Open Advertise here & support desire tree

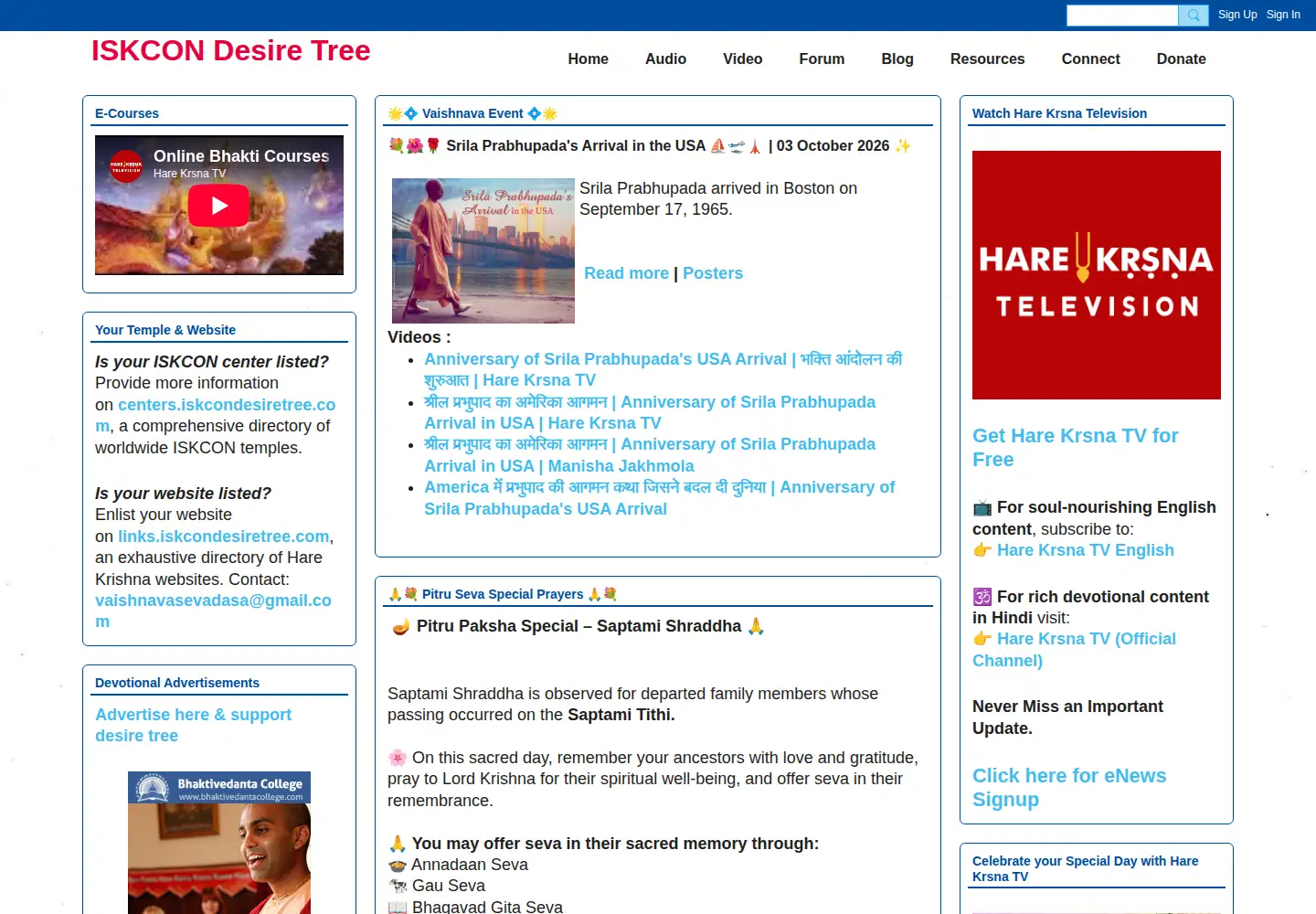(x=193, y=725)
